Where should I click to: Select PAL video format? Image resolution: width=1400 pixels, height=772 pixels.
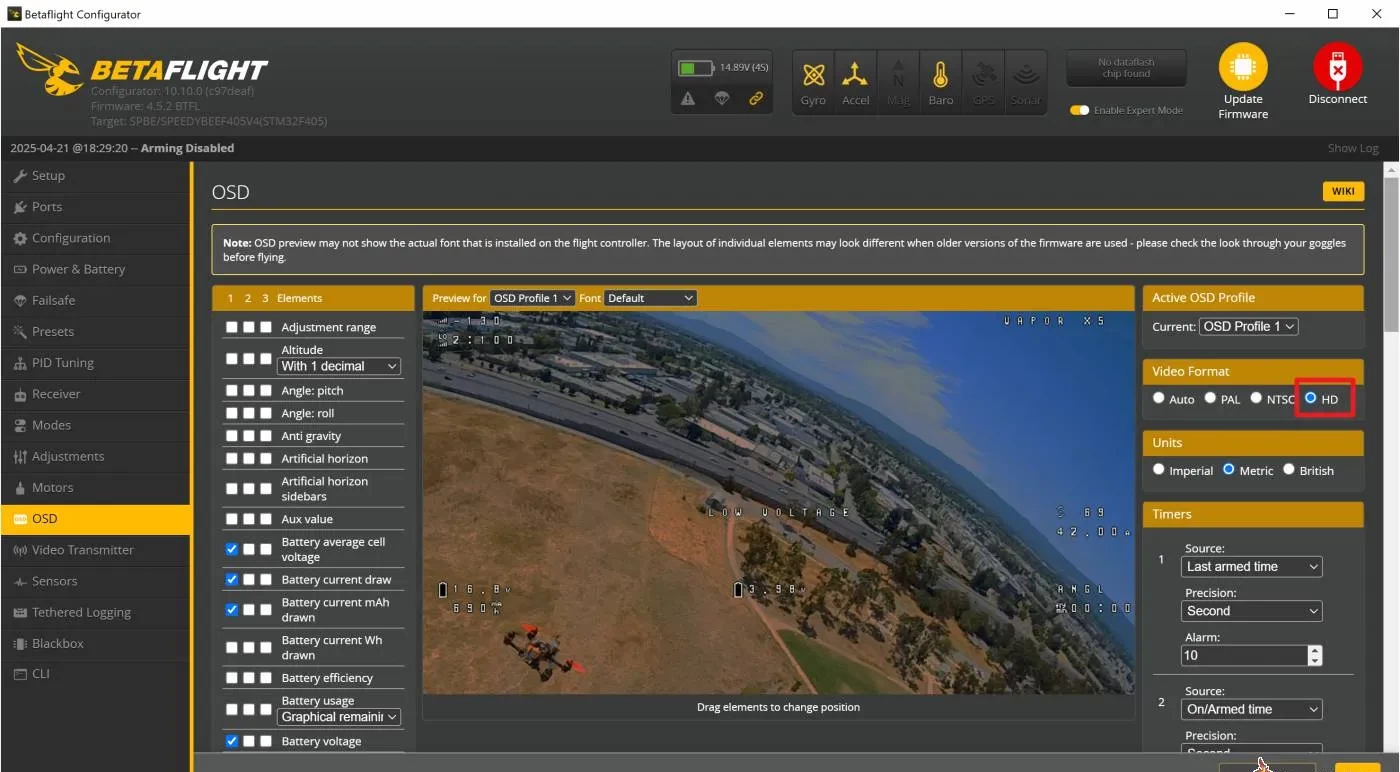[x=1210, y=398]
